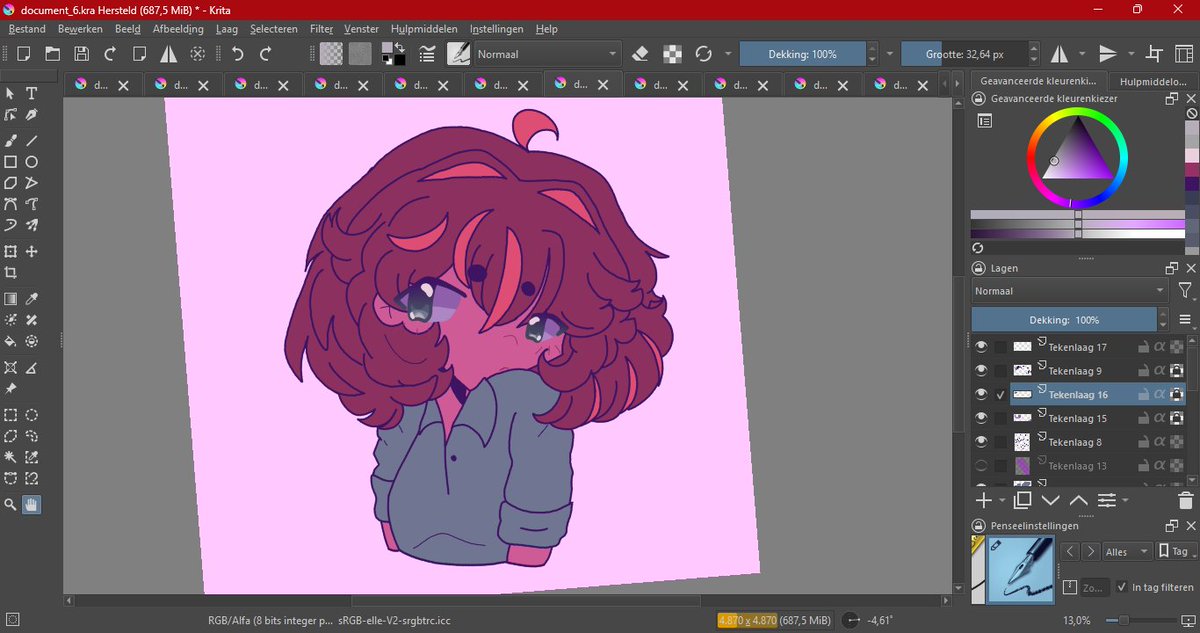Screen dimensions: 1200x633
Task: Select the Text tool in toolbox
Action: (32, 93)
